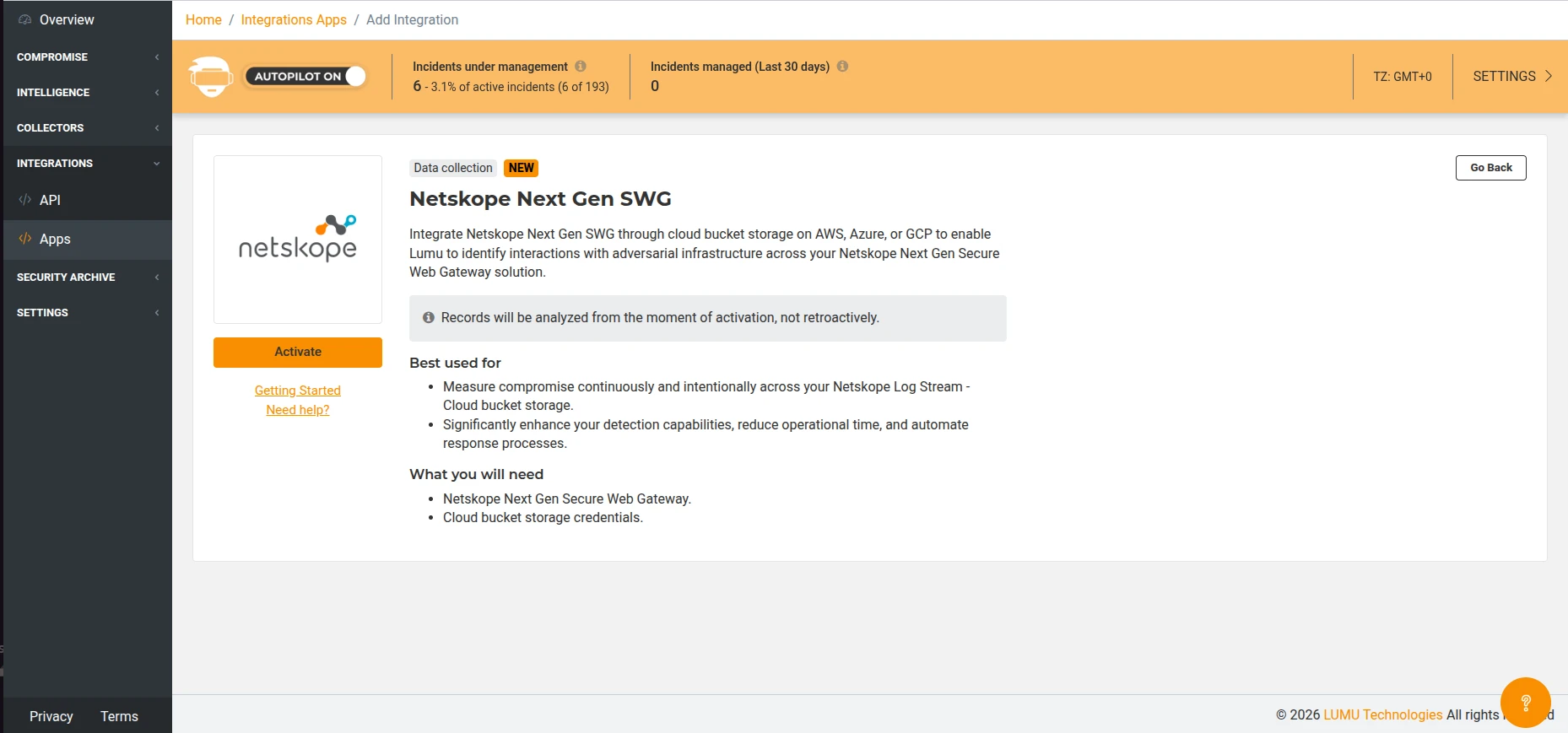Open Settings in the left sidebar
Image resolution: width=1568 pixels, height=733 pixels.
point(86,313)
